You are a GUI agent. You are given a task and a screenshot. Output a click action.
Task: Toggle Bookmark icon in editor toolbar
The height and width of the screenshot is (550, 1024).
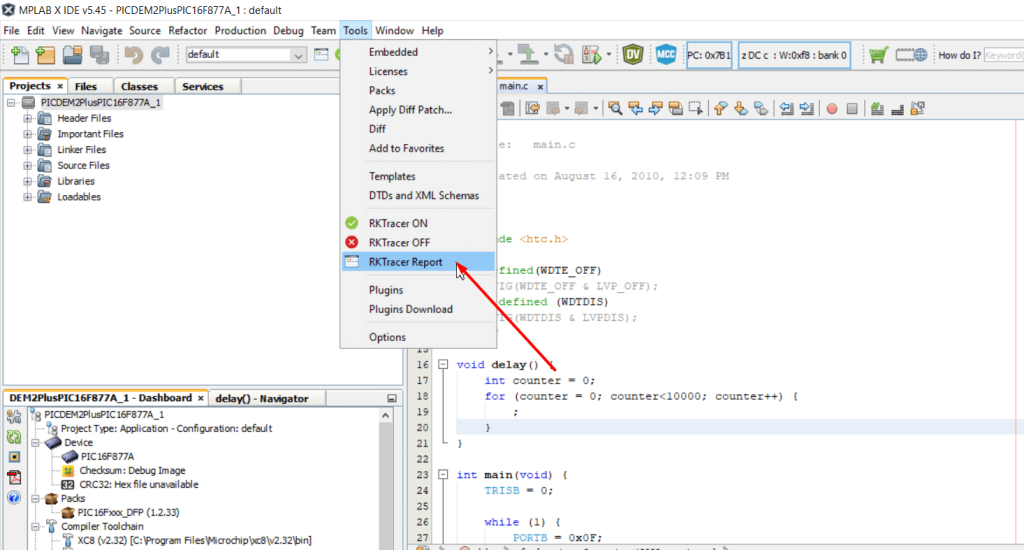coord(761,108)
